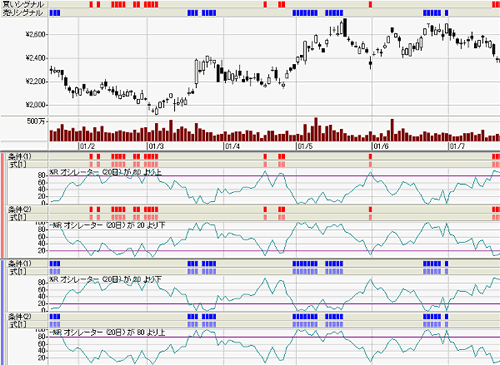Click the ¥2,400 price axis label
The width and height of the screenshot is (500, 365).
[x=36, y=58]
